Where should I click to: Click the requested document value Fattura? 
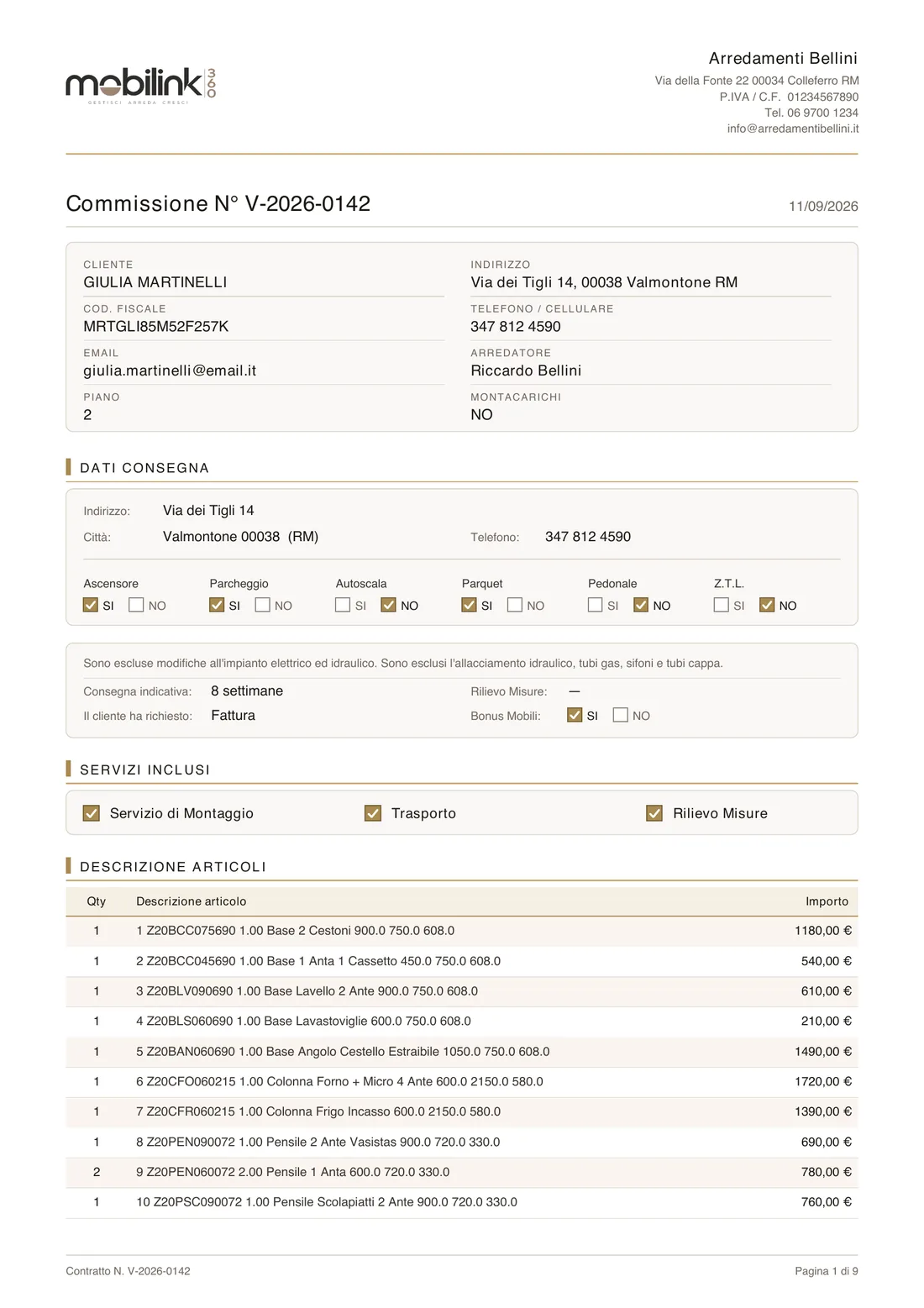[233, 715]
